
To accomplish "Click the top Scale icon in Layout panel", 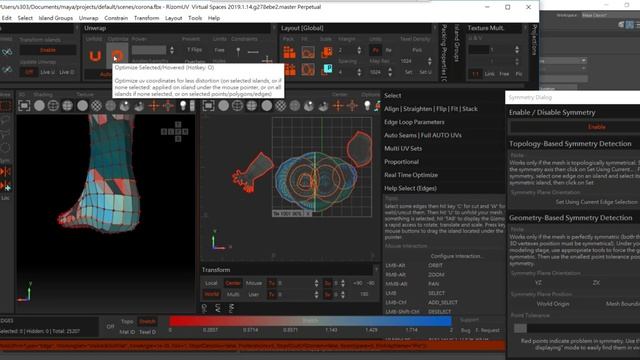I will 327,52.
